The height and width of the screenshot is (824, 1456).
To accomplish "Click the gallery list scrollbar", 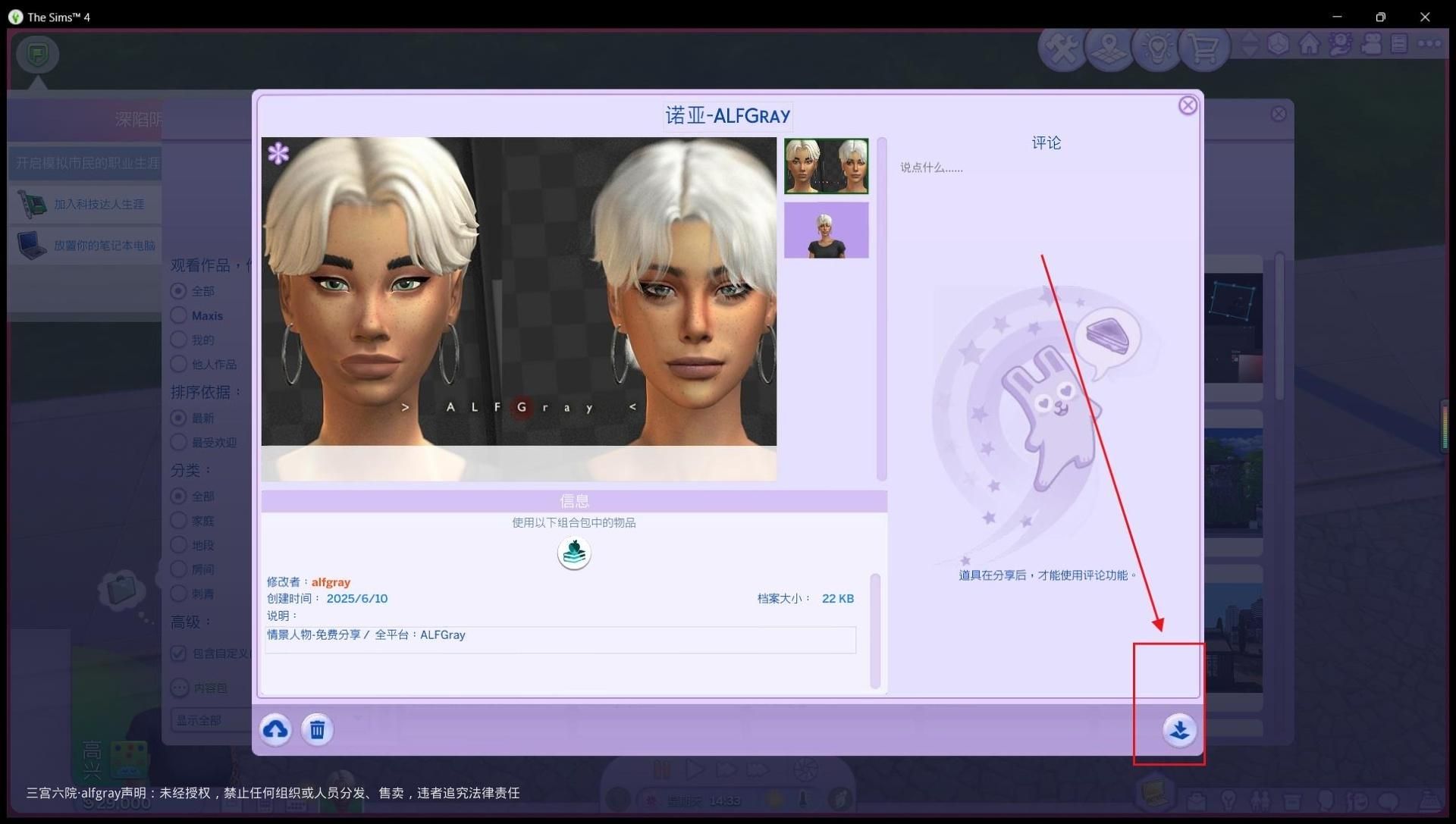I will pos(1279,326).
